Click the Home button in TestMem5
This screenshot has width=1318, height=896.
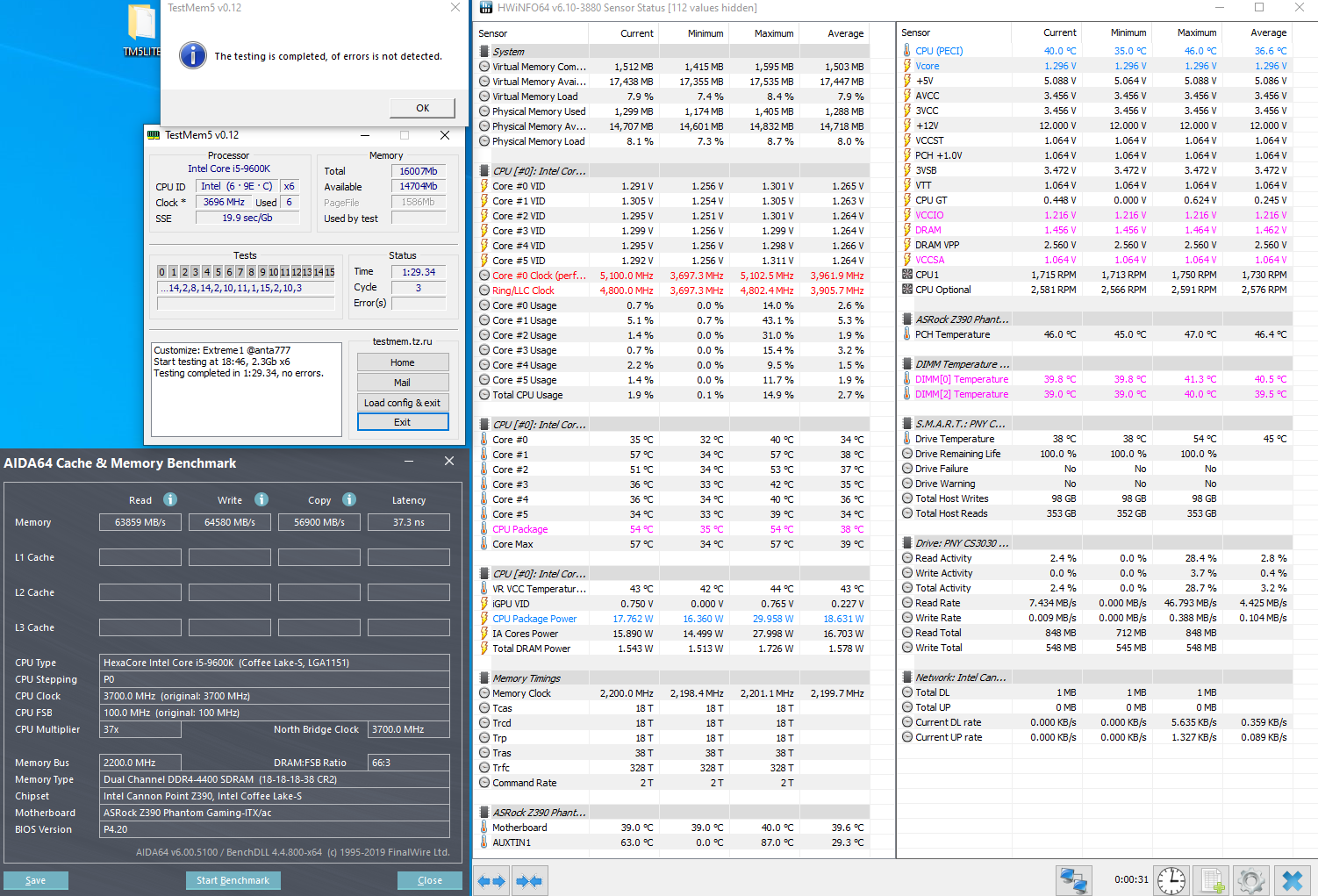(x=403, y=362)
